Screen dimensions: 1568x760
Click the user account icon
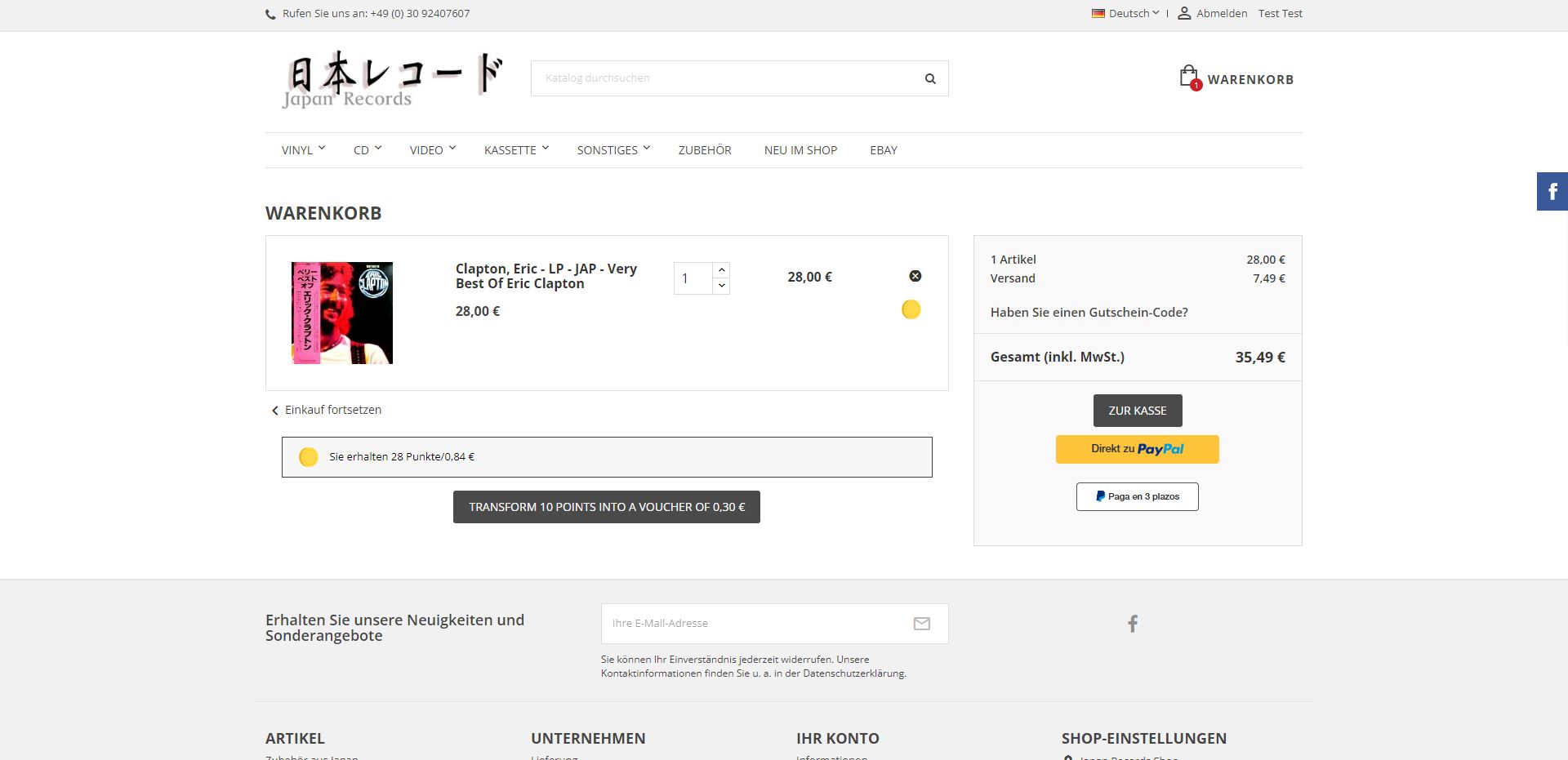click(1184, 13)
